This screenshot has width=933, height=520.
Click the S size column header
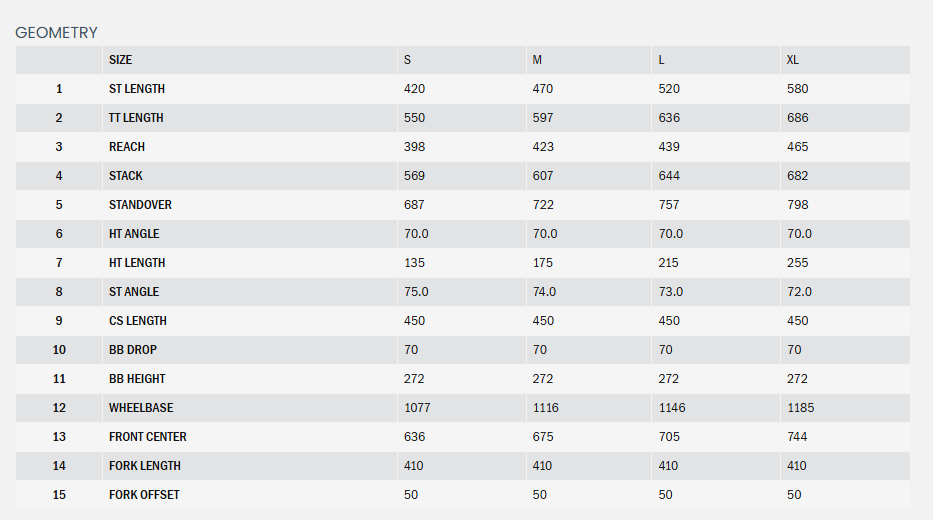[407, 60]
